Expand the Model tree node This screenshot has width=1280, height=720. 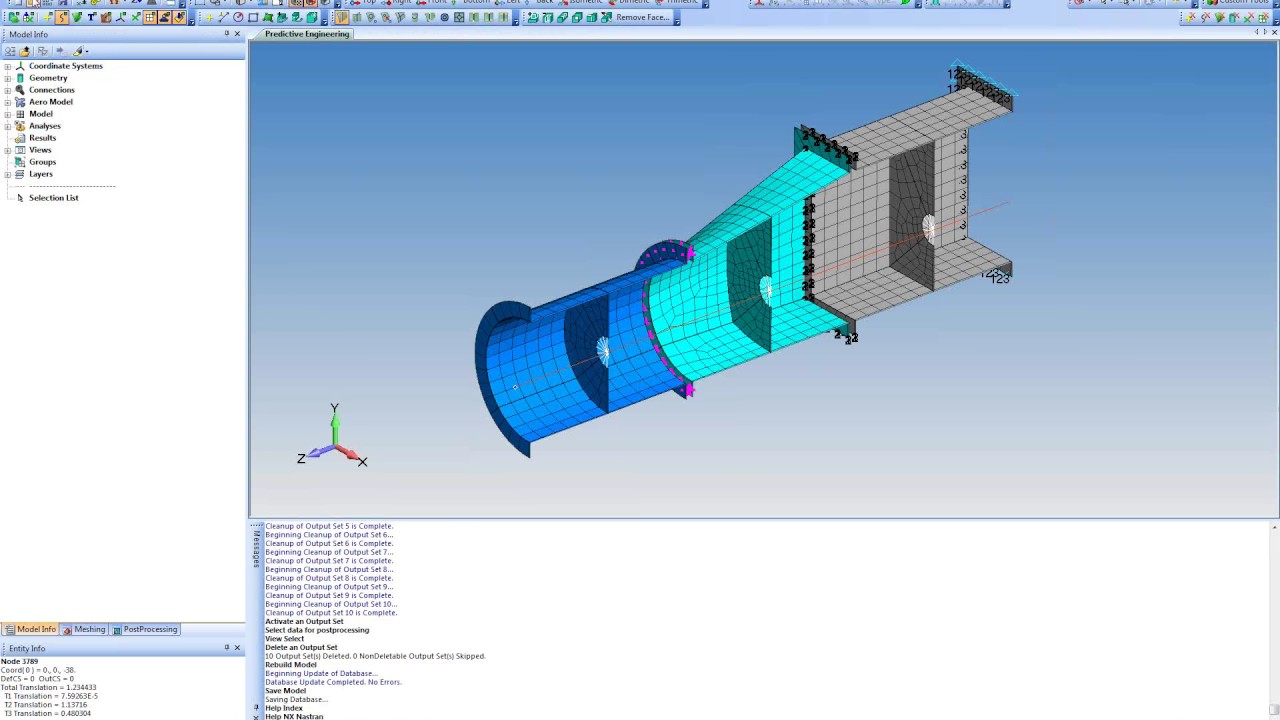coord(8,114)
